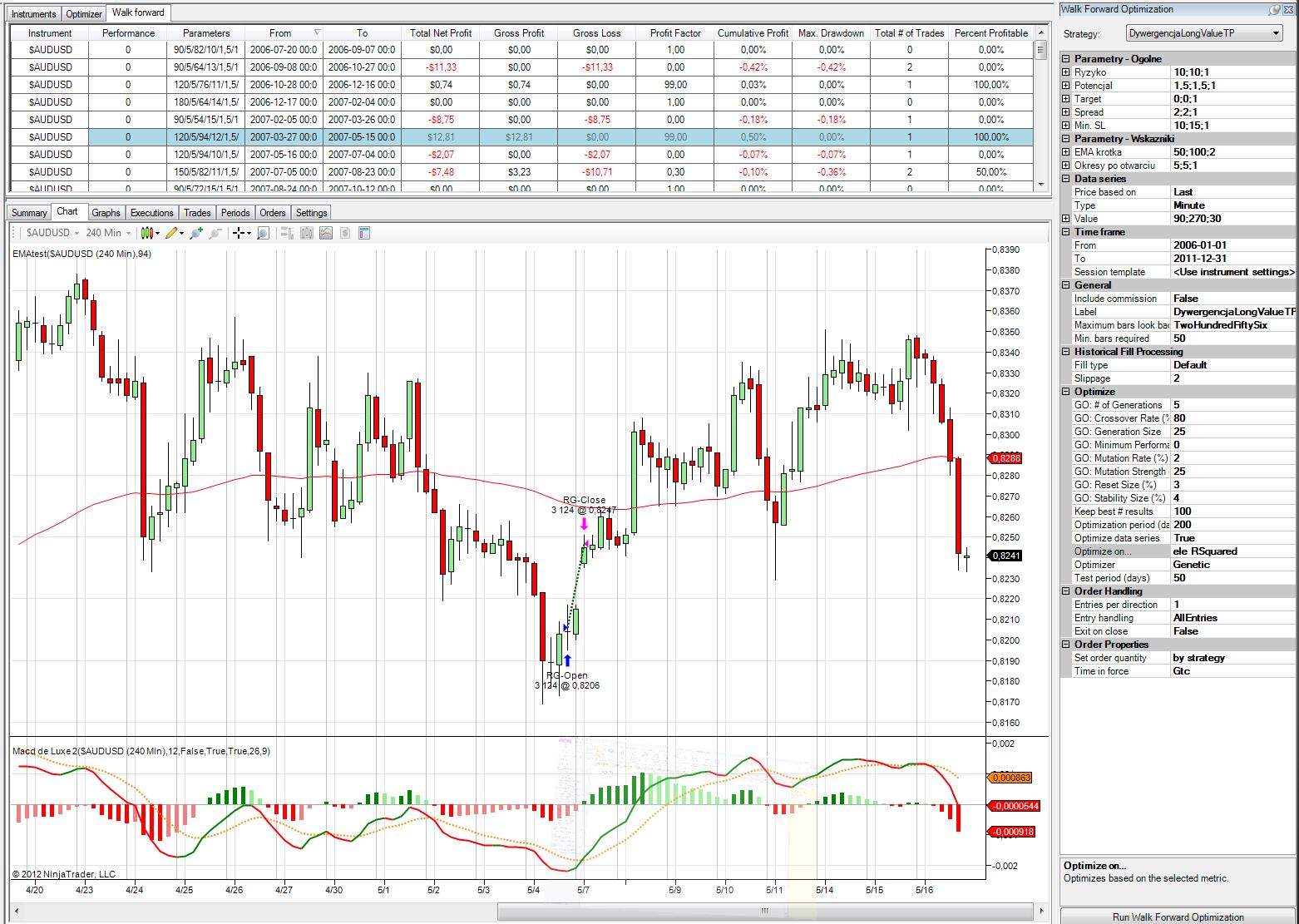Open the Periods tab
Viewport: 1299px width, 924px height.
click(x=235, y=213)
